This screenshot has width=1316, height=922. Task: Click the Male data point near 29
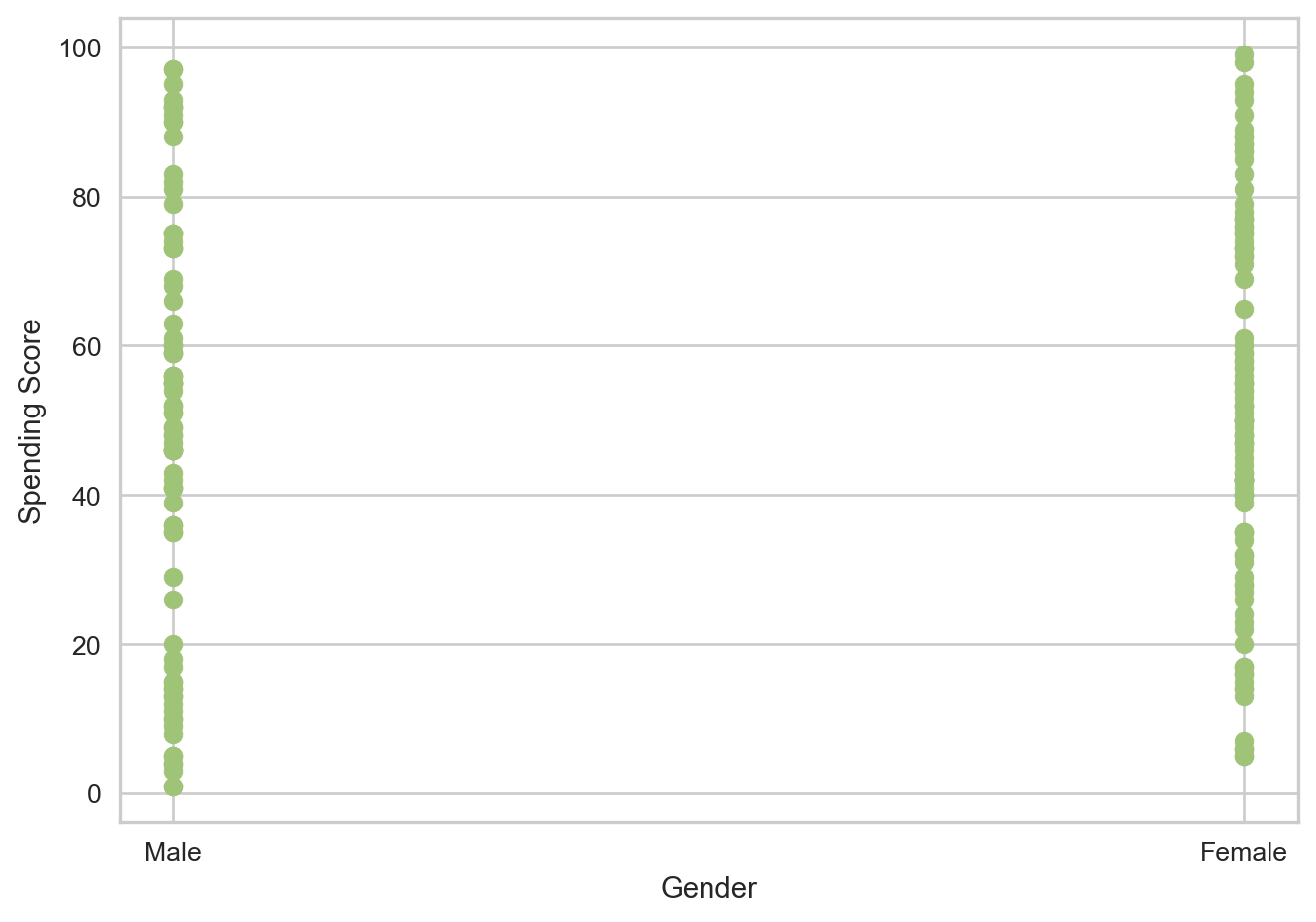[173, 577]
